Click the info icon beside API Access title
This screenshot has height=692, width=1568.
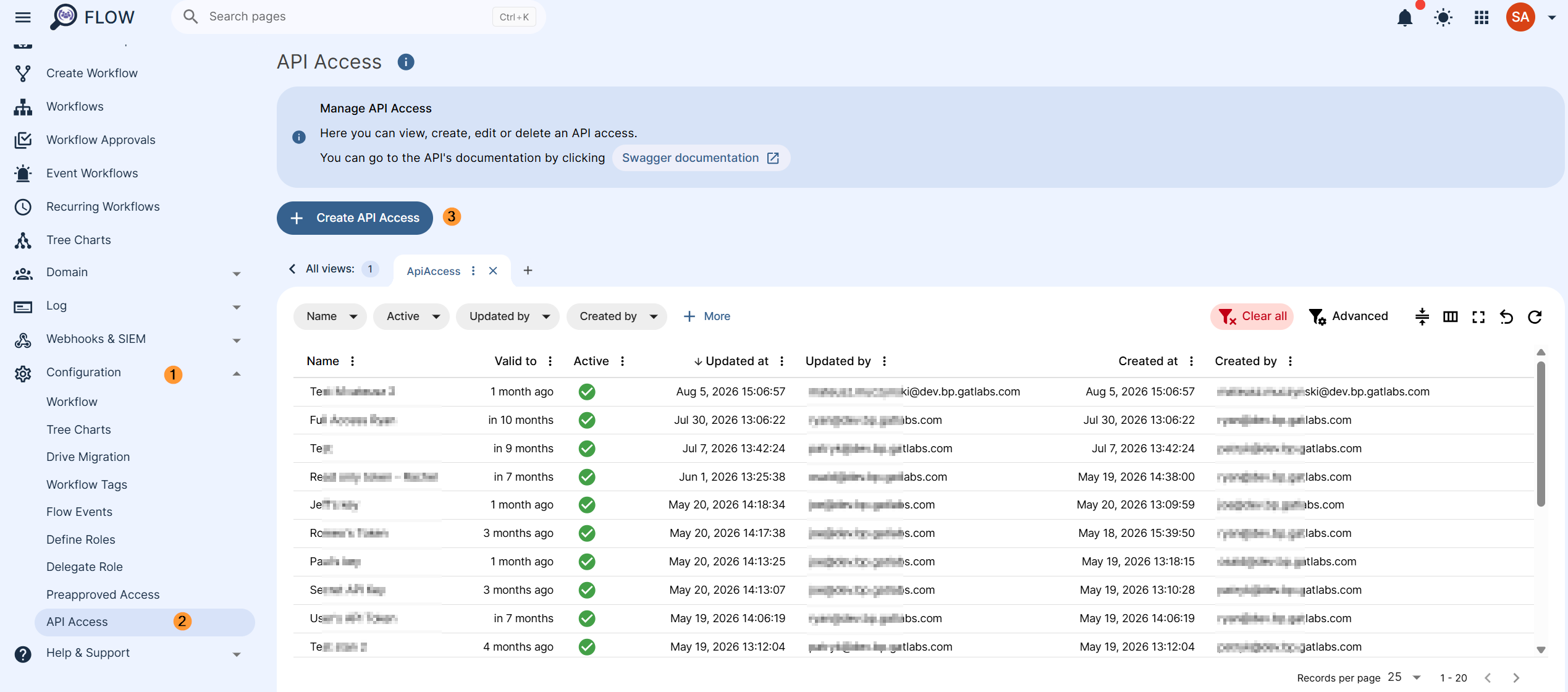[x=405, y=62]
